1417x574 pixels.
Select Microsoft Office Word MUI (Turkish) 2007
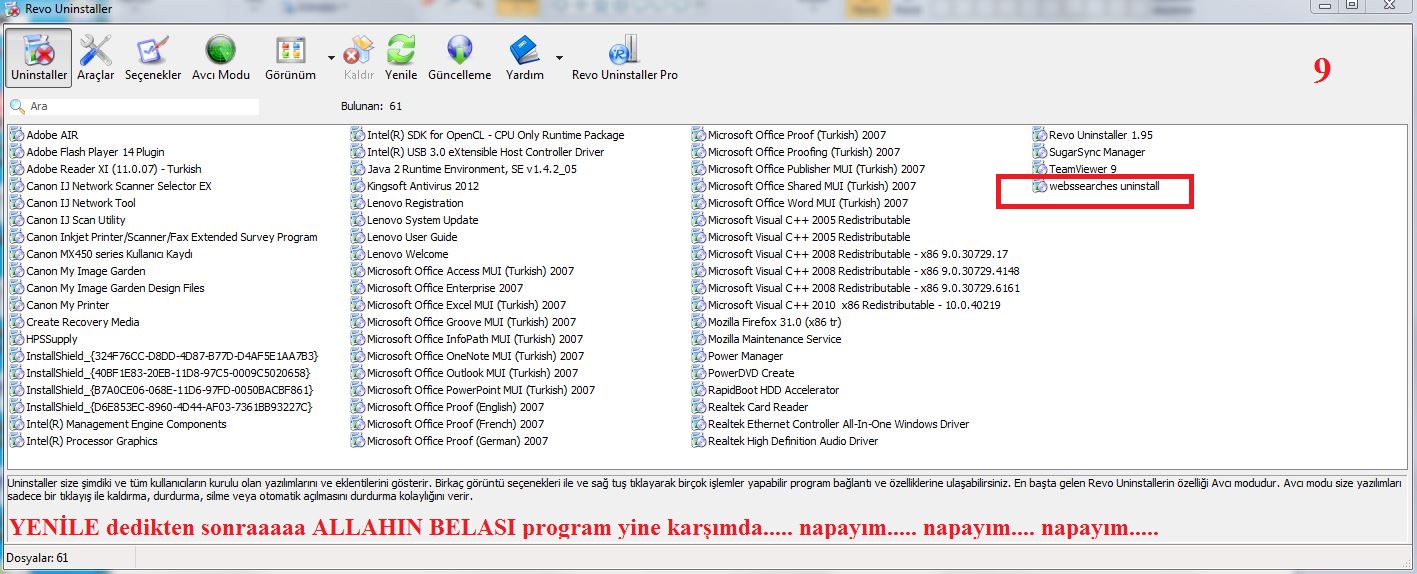[x=801, y=203]
